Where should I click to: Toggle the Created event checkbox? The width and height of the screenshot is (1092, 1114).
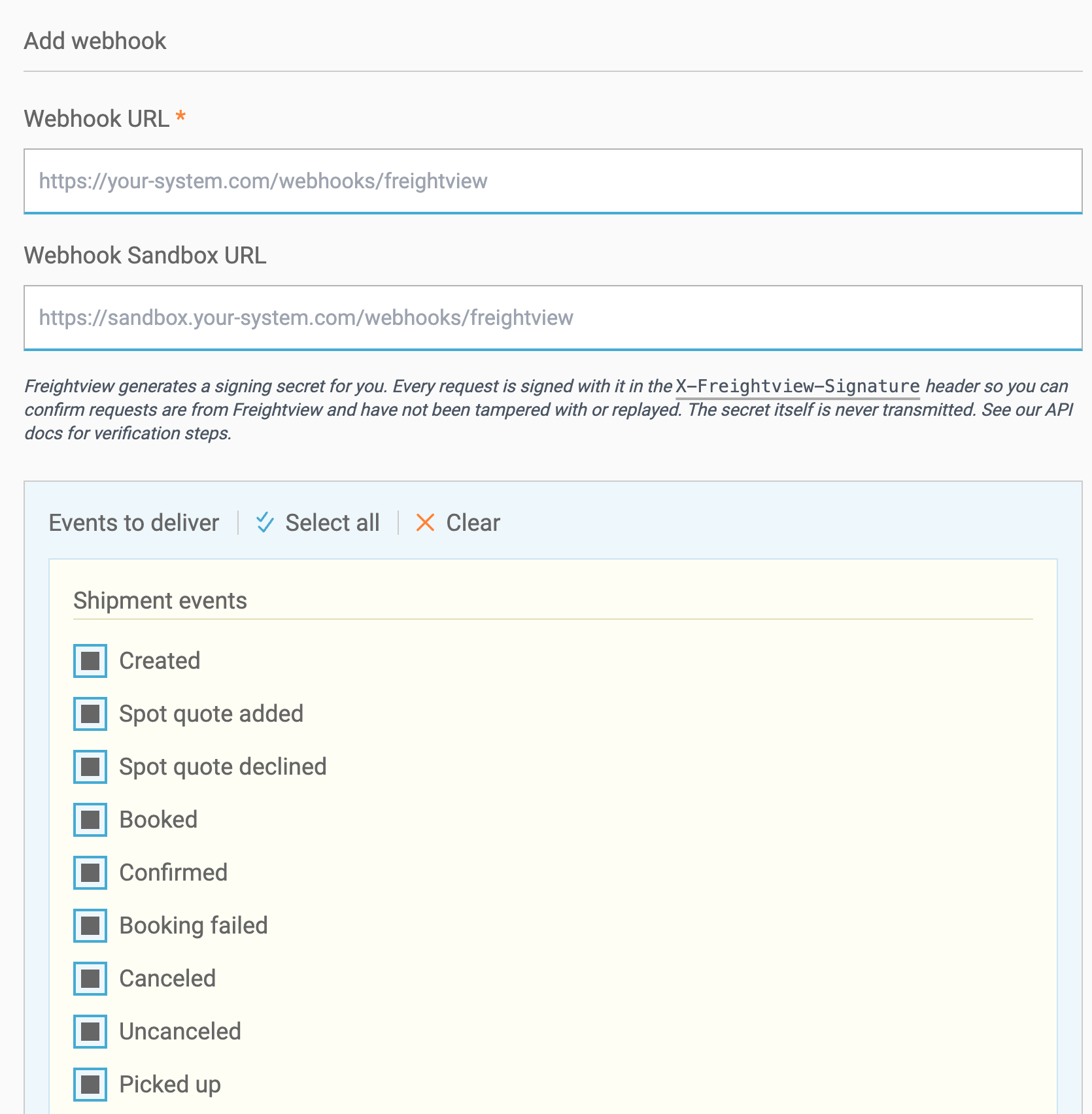tap(90, 661)
